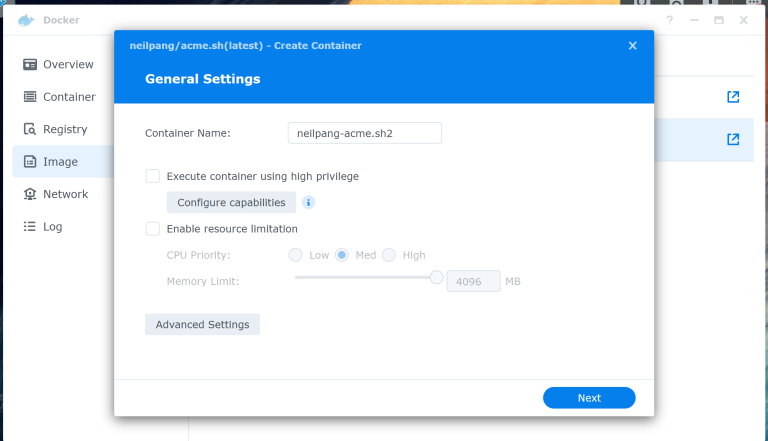Open the first external link icon
This screenshot has width=768, height=441.
coord(733,97)
